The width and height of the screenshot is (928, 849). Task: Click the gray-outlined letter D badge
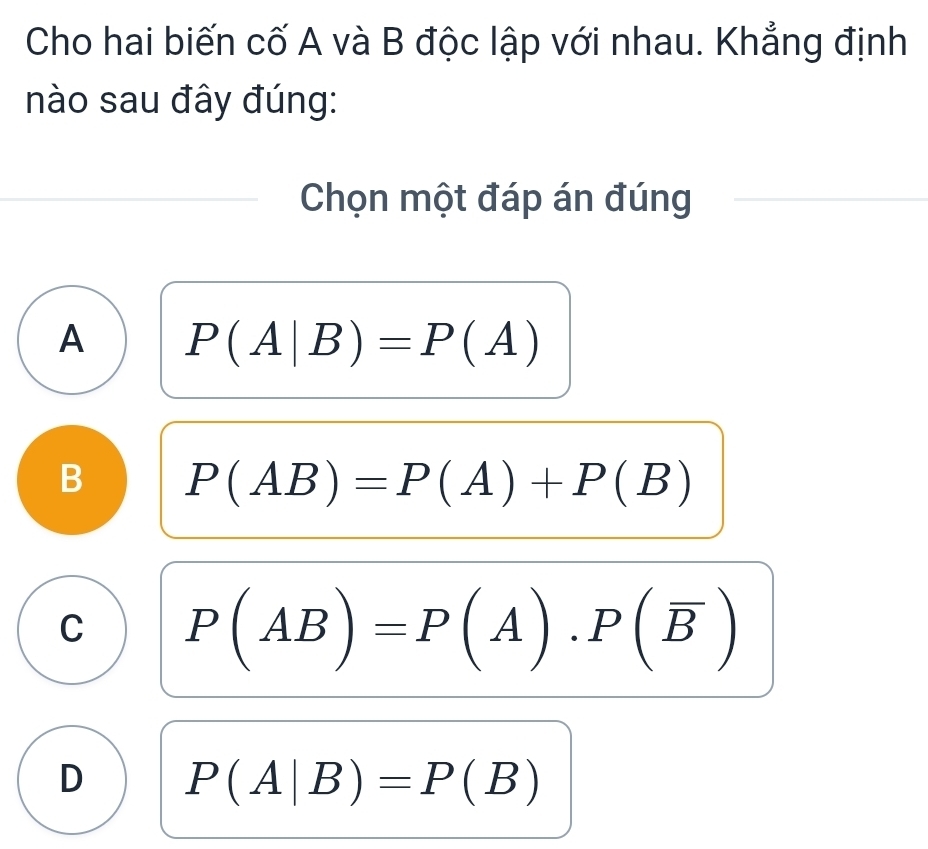(x=71, y=777)
